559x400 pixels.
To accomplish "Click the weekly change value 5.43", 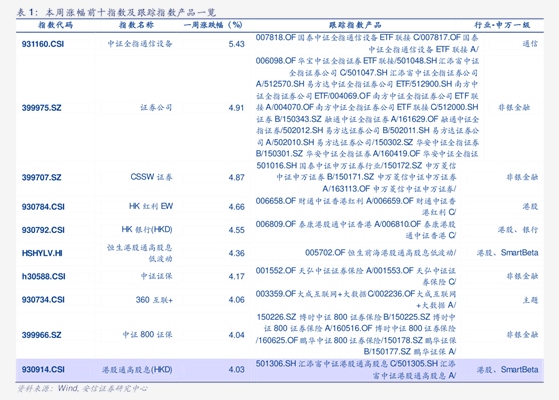I will pos(236,44).
